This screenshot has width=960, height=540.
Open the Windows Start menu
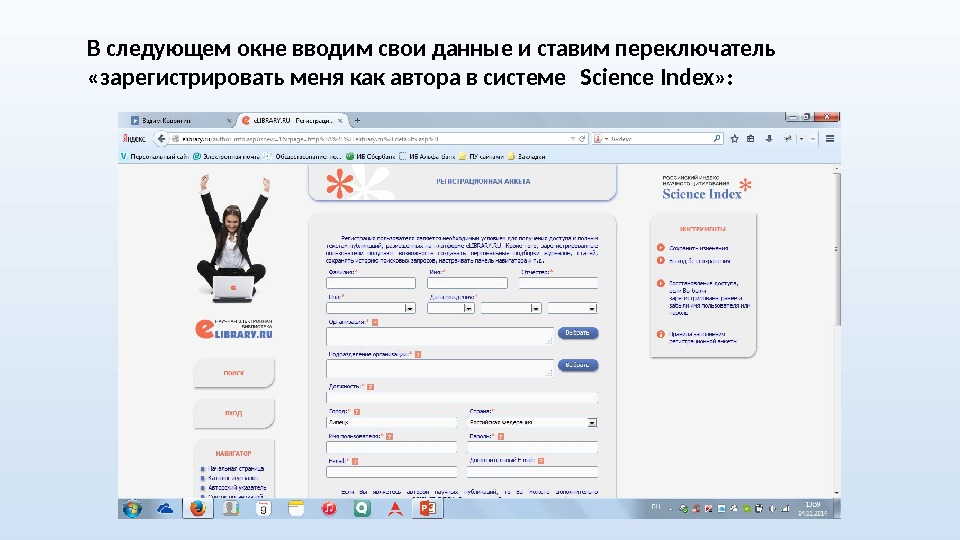click(x=132, y=508)
